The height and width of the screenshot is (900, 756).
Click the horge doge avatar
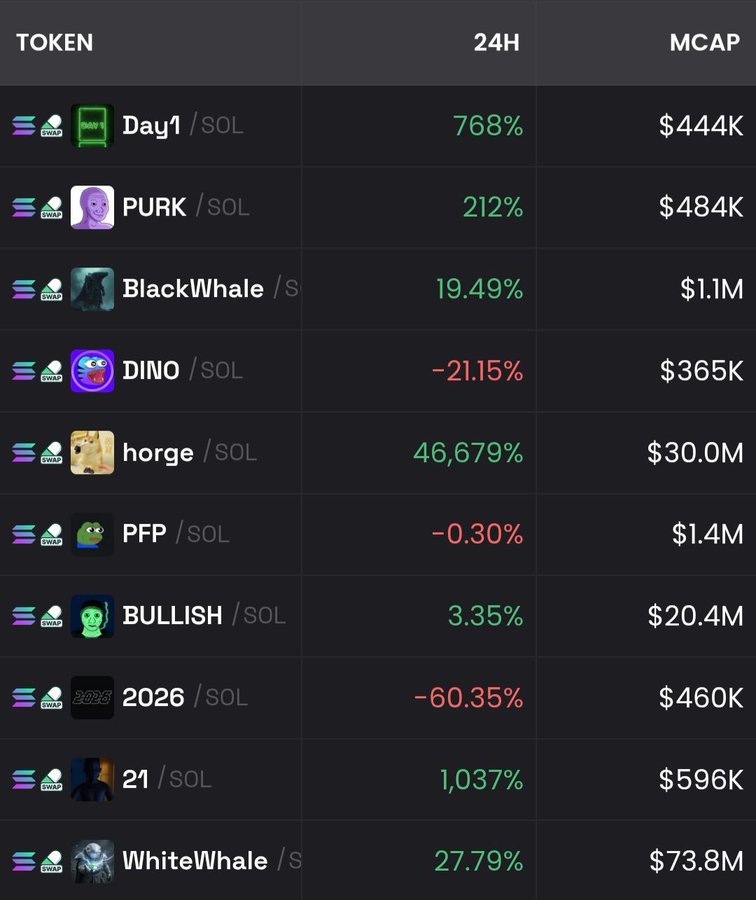tap(92, 453)
